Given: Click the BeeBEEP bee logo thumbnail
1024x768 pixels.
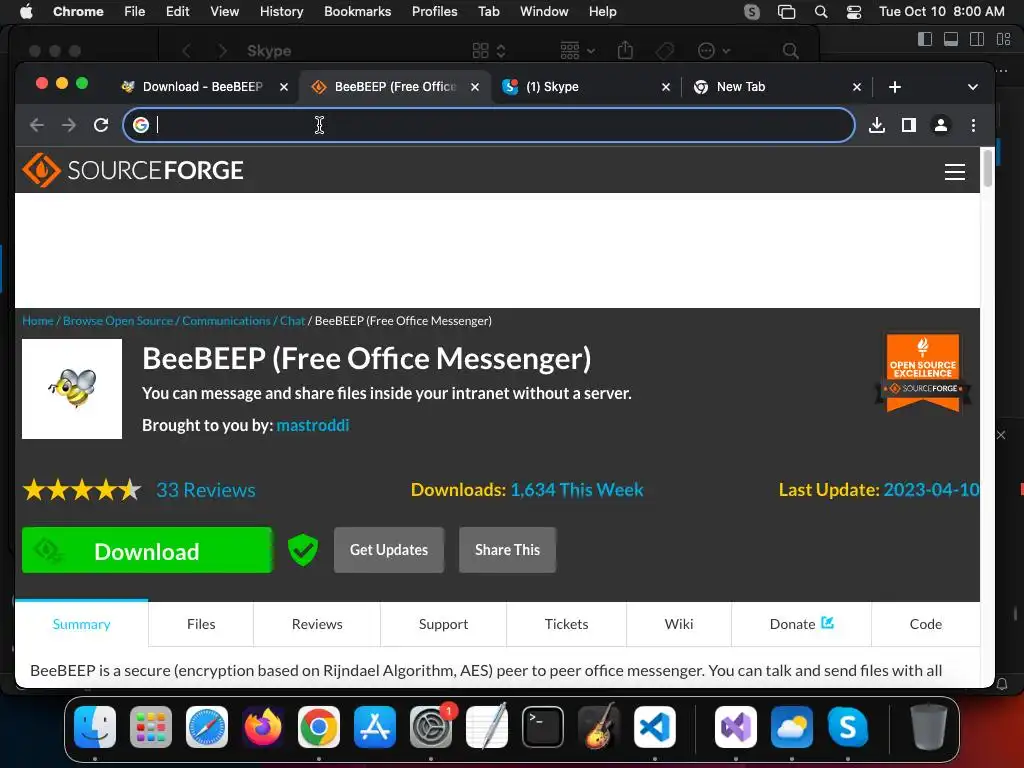Looking at the screenshot, I should click(72, 389).
